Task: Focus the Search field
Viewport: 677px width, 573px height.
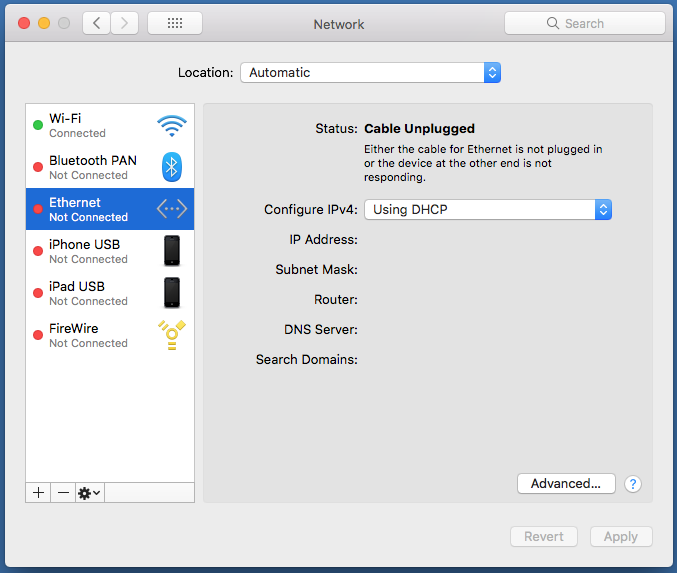Action: coord(585,23)
